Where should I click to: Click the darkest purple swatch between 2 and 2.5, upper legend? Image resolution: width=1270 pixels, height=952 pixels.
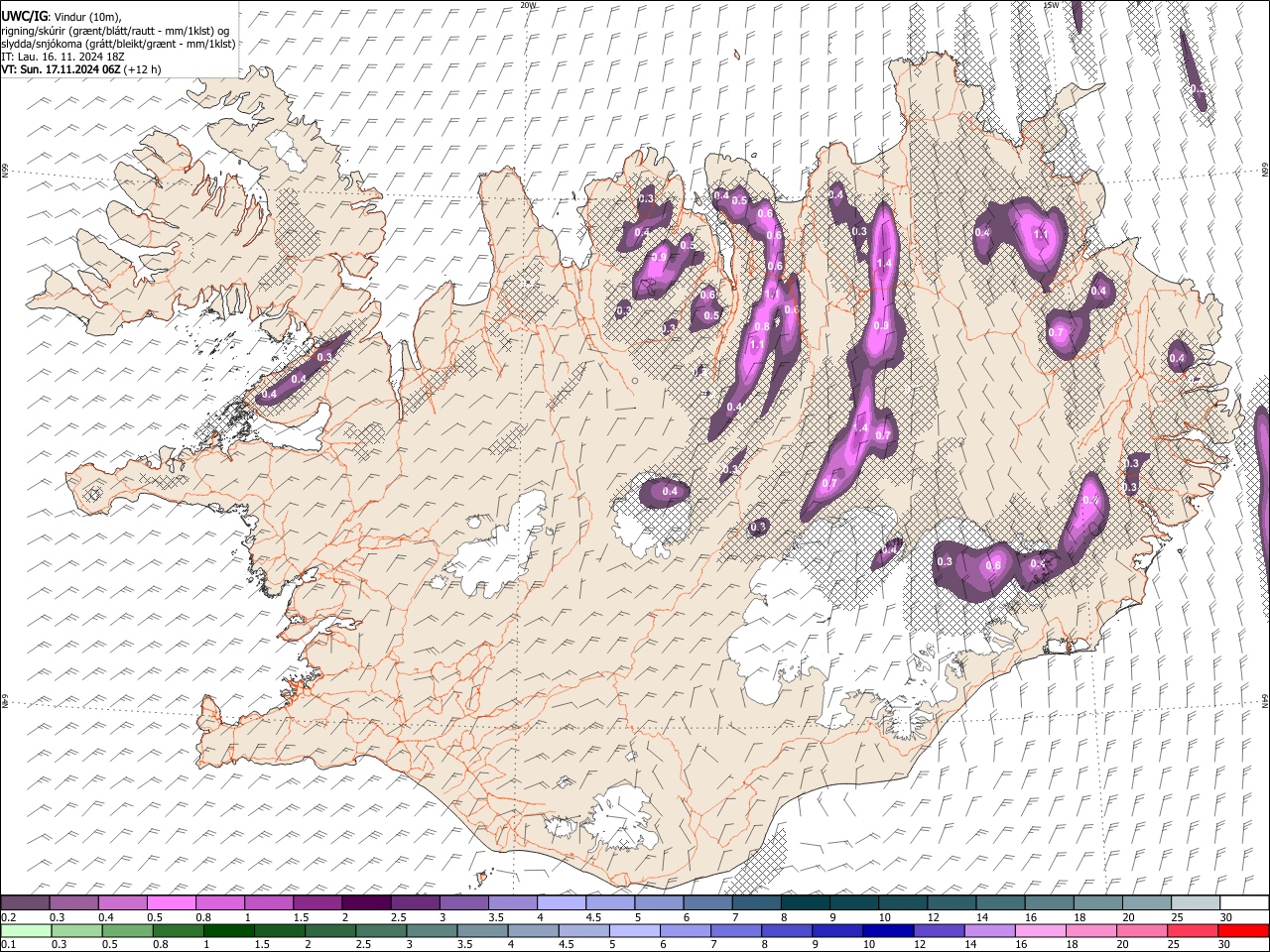point(366,903)
